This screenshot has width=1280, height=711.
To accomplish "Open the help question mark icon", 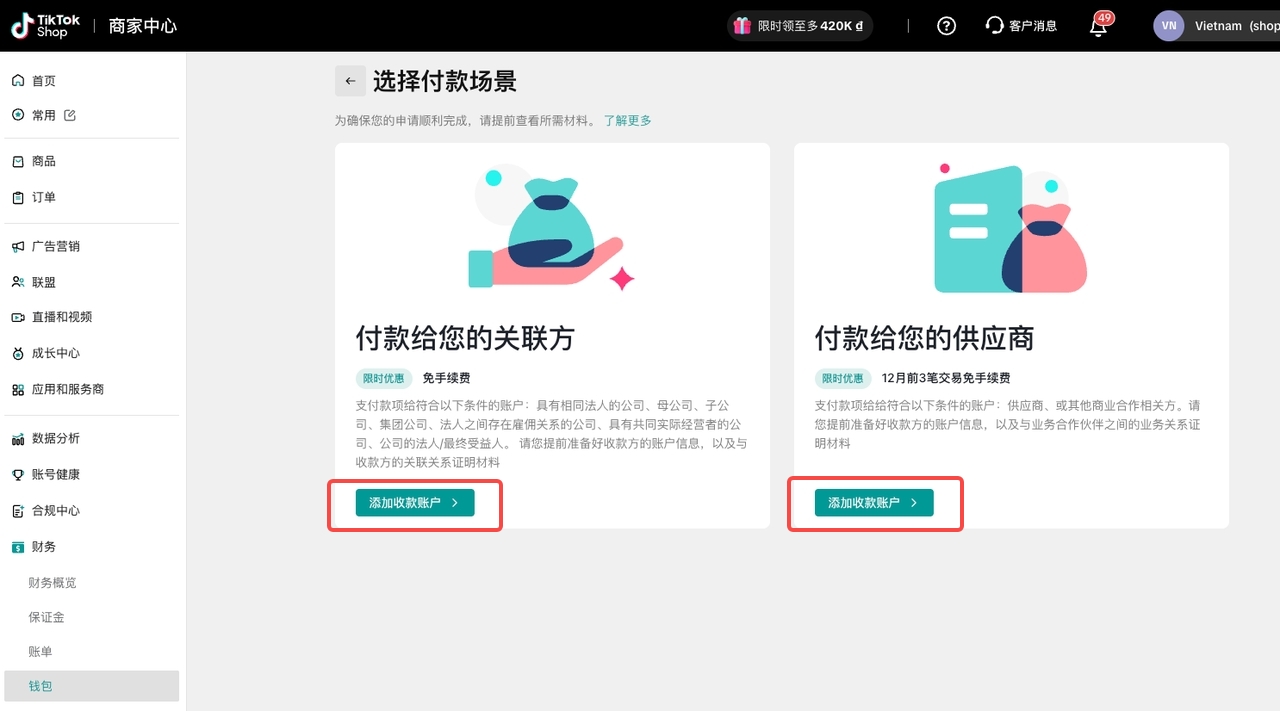I will 946,26.
